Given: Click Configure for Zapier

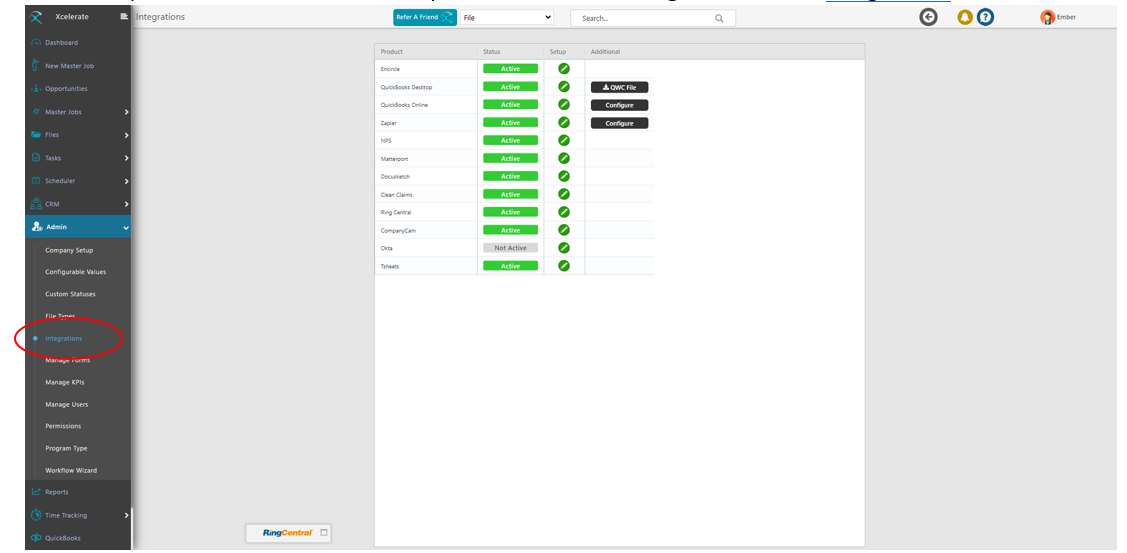Looking at the screenshot, I should 620,123.
